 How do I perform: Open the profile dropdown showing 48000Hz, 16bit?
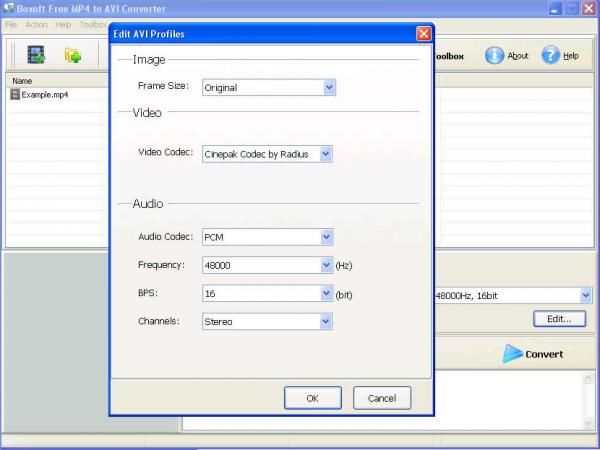[x=513, y=295]
